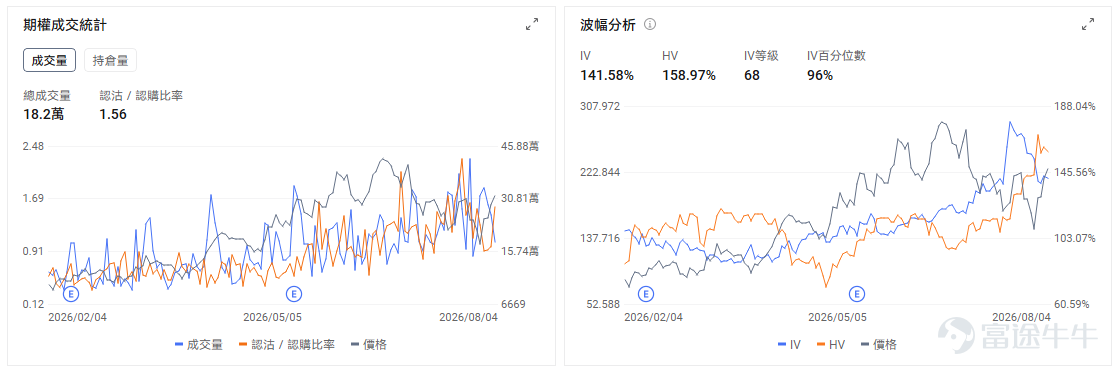Click the first earnings E marker near 2026/02/04 in 期權成交統計
The image size is (1118, 372).
[x=71, y=294]
